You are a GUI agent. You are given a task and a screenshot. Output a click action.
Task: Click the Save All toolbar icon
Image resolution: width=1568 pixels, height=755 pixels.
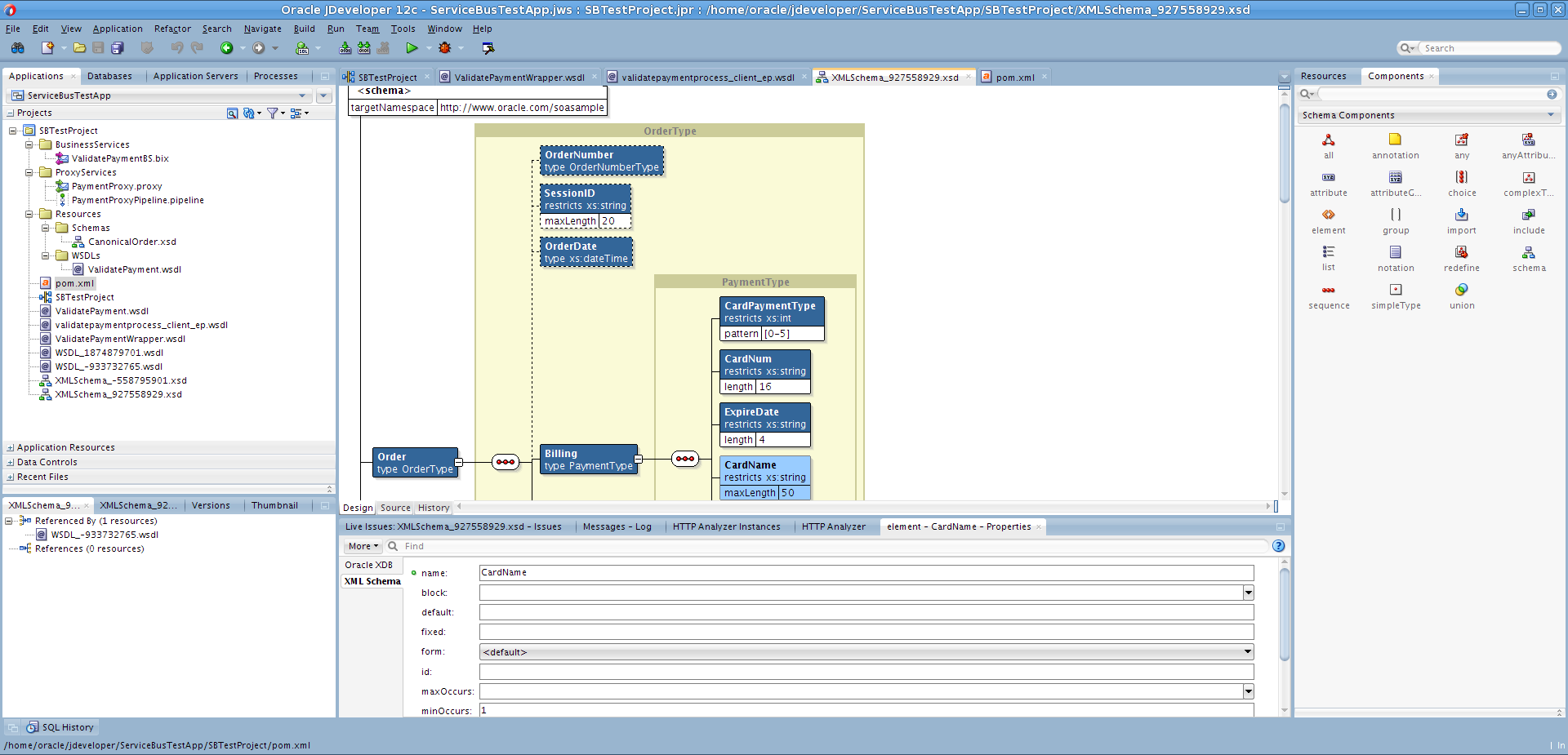coord(118,48)
